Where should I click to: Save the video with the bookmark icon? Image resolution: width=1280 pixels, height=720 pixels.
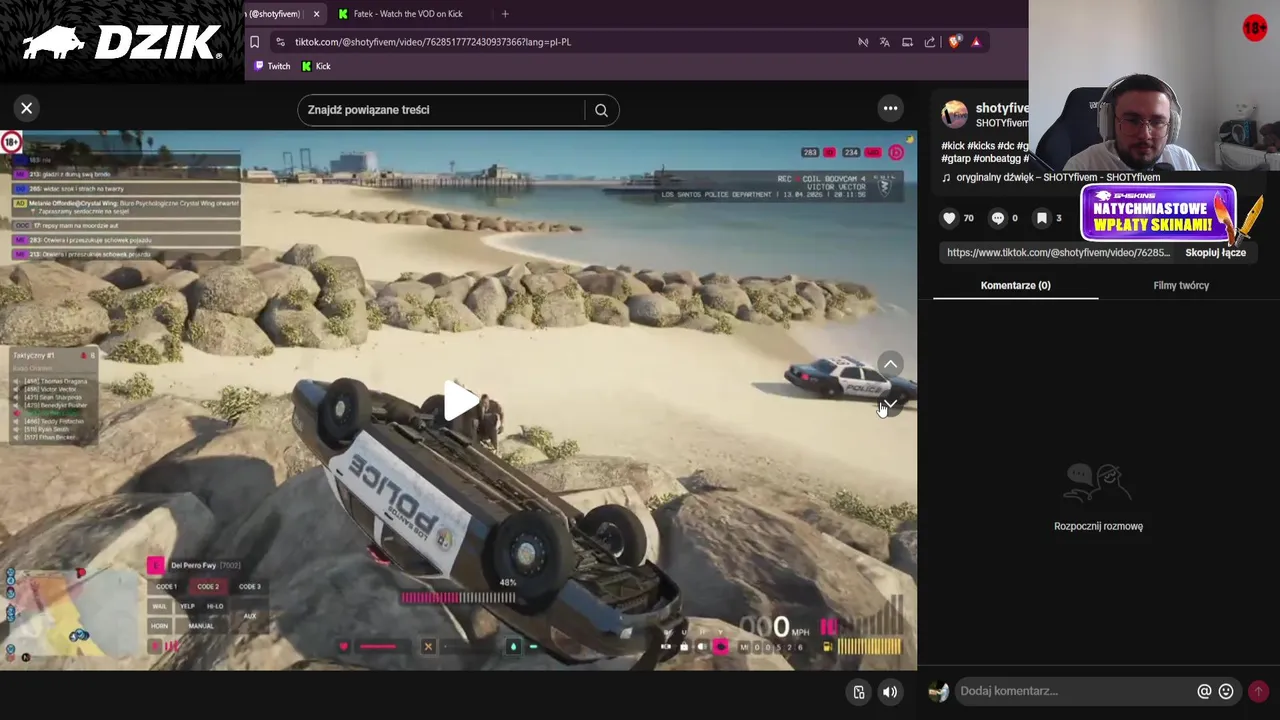tap(1042, 218)
